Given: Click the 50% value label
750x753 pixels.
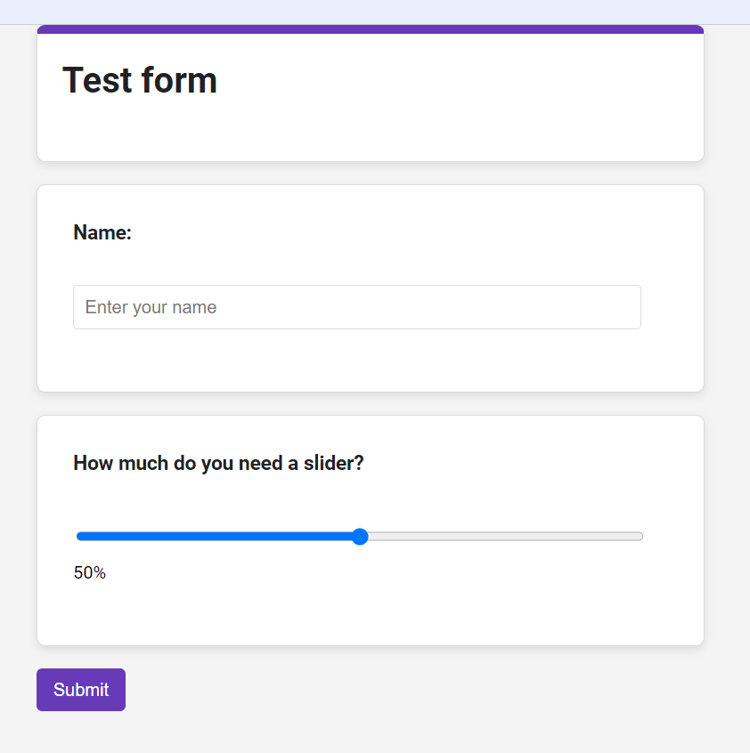Looking at the screenshot, I should [89, 572].
